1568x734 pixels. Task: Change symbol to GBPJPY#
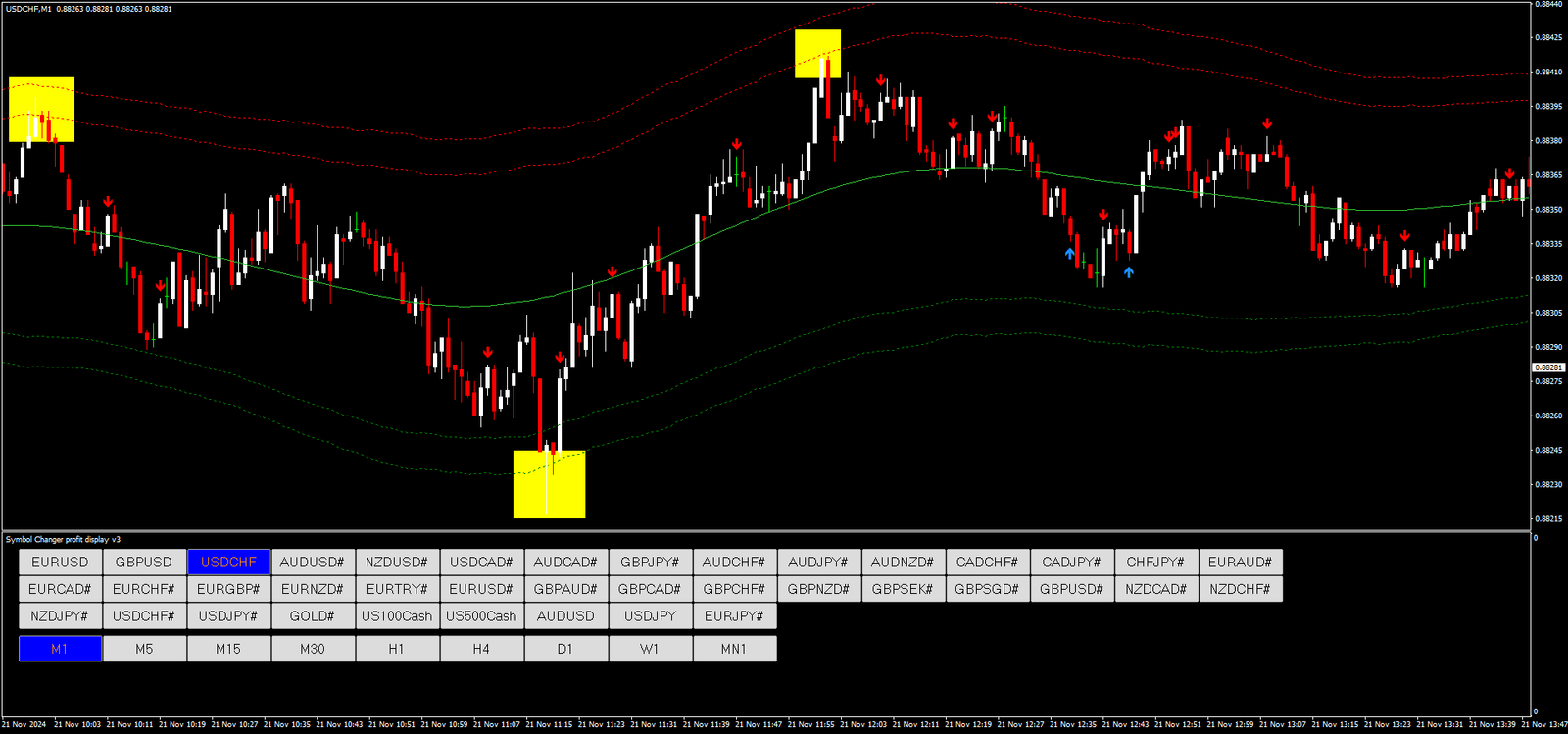click(x=650, y=563)
